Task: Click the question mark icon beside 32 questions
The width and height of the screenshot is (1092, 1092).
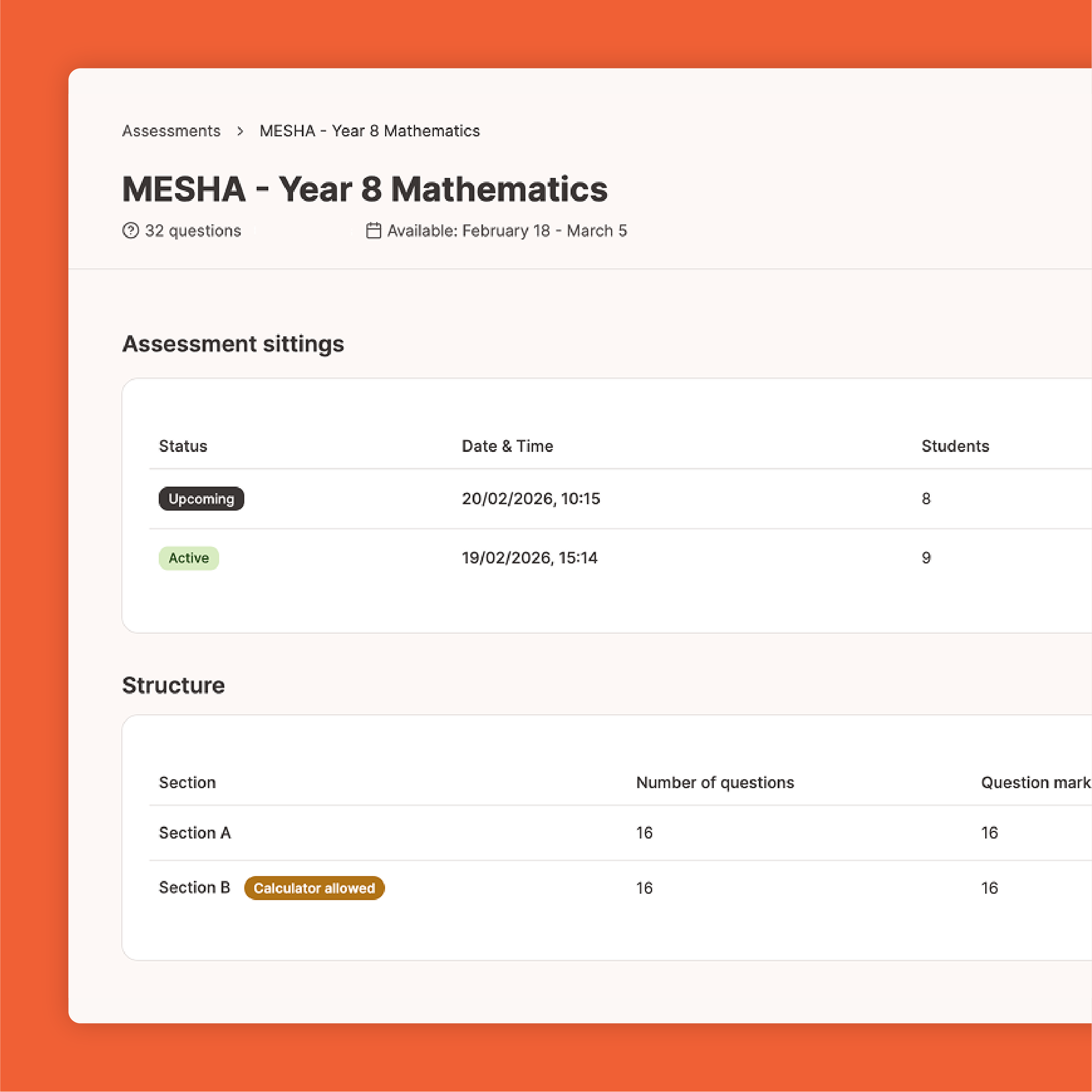Action: tap(131, 231)
